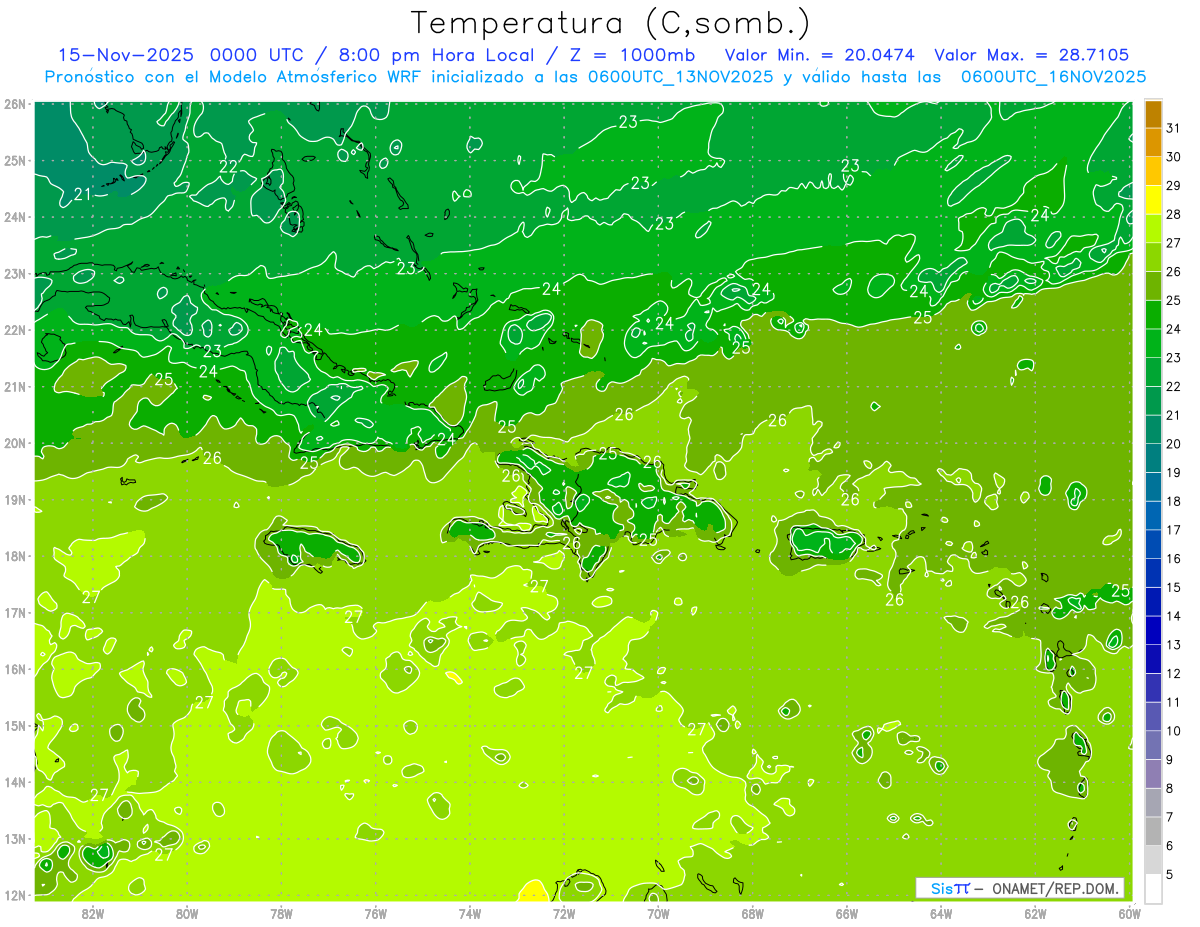Viewport: 1200px width, 927px height.
Task: Click the 18N latitude axis label
Action: [14, 556]
